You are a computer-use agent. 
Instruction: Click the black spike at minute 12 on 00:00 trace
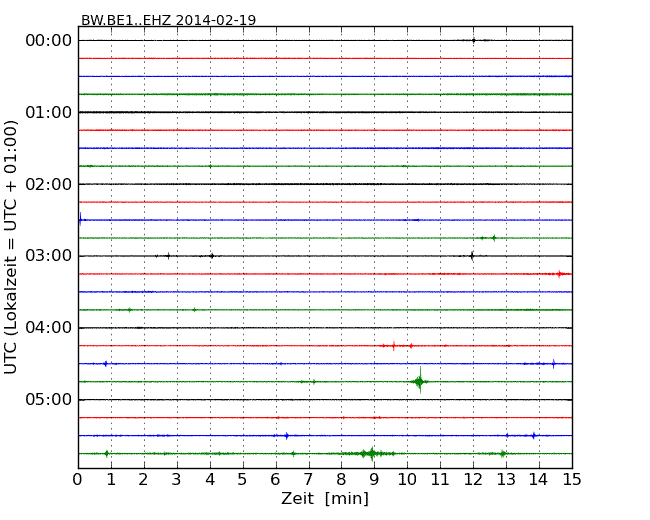click(x=473, y=41)
